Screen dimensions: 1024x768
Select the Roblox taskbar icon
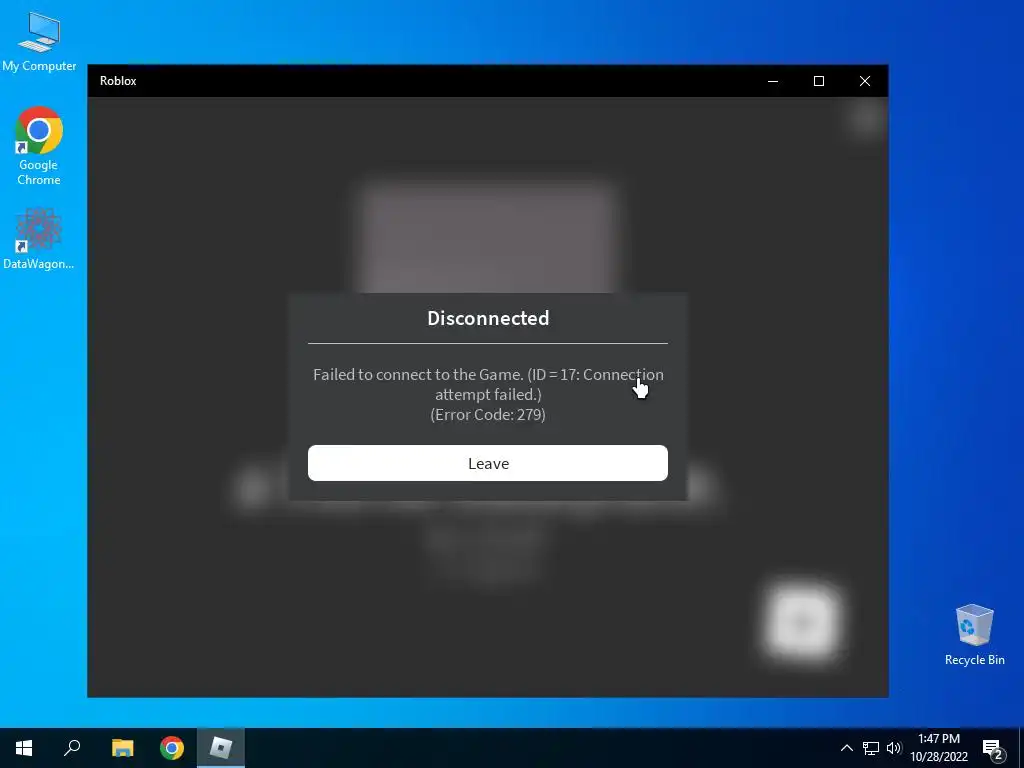[x=221, y=748]
